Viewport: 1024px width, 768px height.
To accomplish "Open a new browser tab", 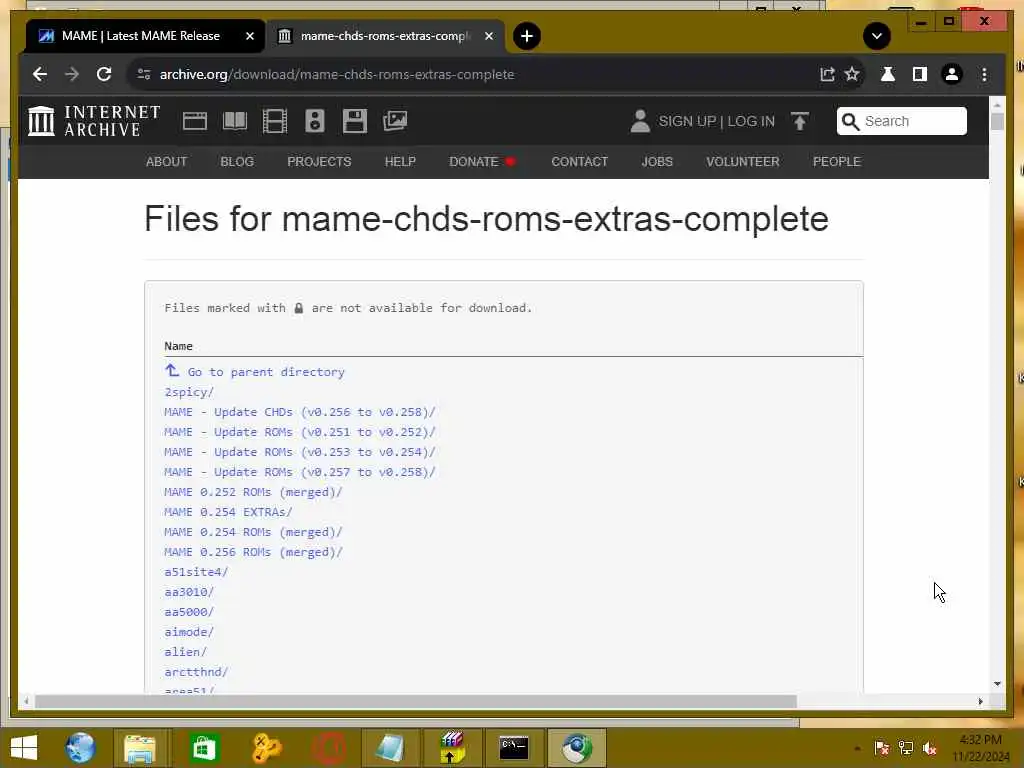I will tap(527, 36).
